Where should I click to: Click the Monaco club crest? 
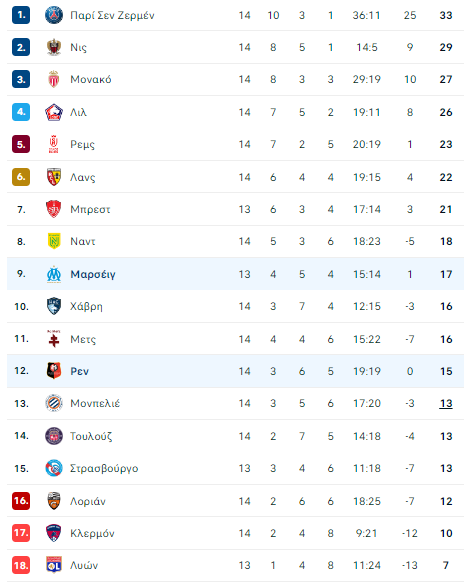coord(54,79)
